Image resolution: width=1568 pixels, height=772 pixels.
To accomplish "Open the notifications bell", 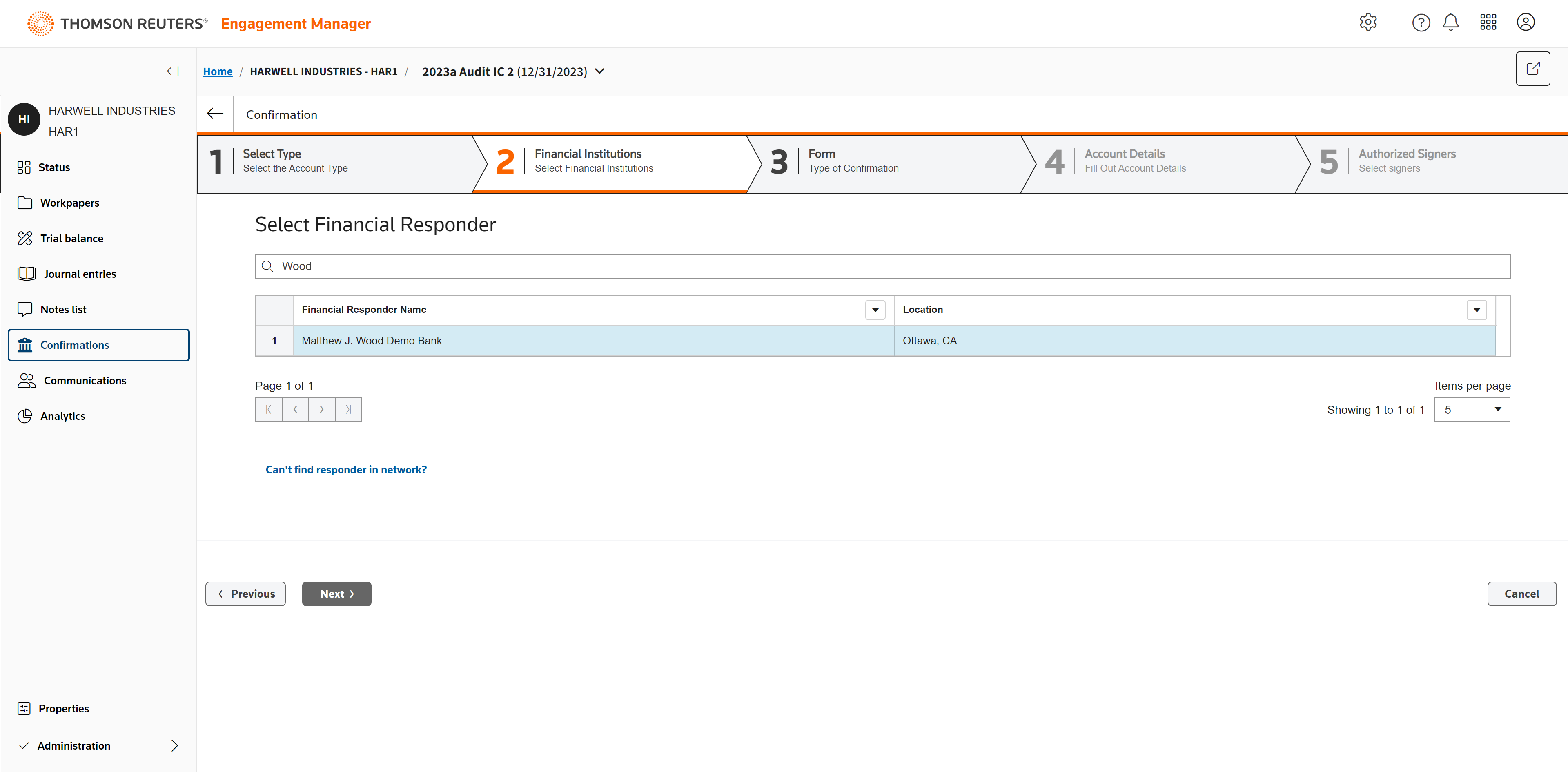I will (1450, 22).
